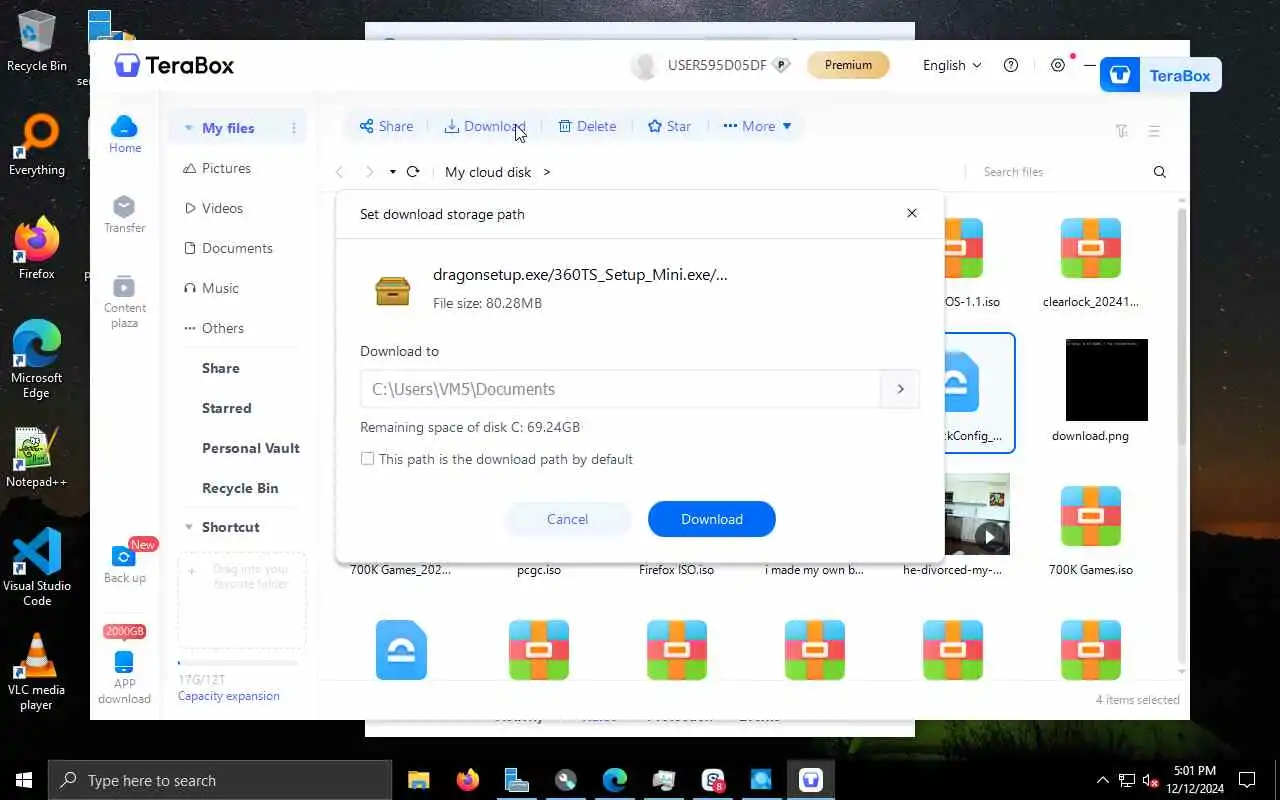Click the search magnifier icon

pos(1160,172)
